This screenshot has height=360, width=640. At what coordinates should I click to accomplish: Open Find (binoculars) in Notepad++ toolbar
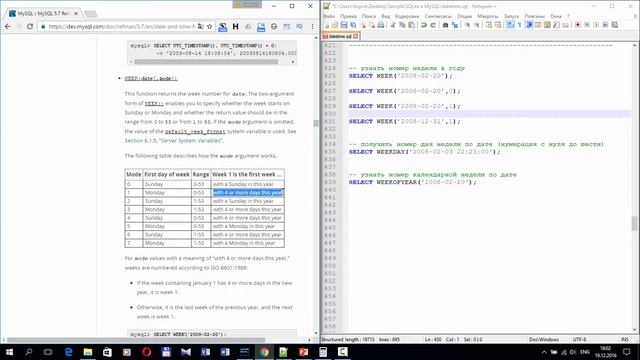(445, 25)
